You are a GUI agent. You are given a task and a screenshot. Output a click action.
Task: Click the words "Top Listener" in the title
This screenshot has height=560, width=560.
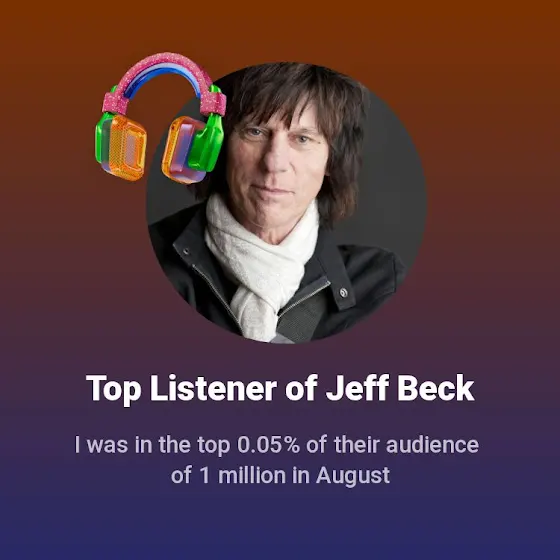click(181, 389)
